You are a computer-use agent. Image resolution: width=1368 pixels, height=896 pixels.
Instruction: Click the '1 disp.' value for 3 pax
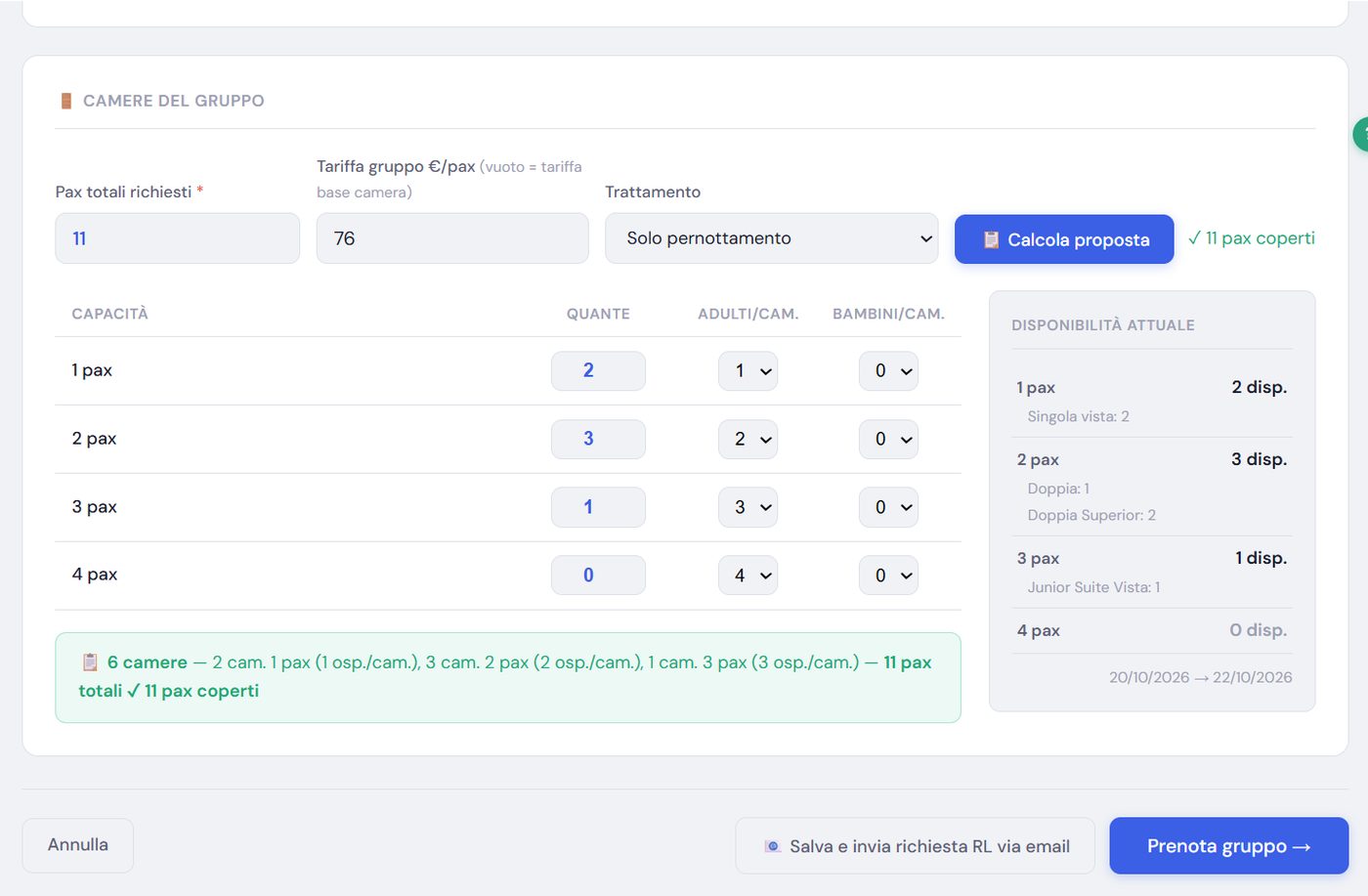[1261, 558]
